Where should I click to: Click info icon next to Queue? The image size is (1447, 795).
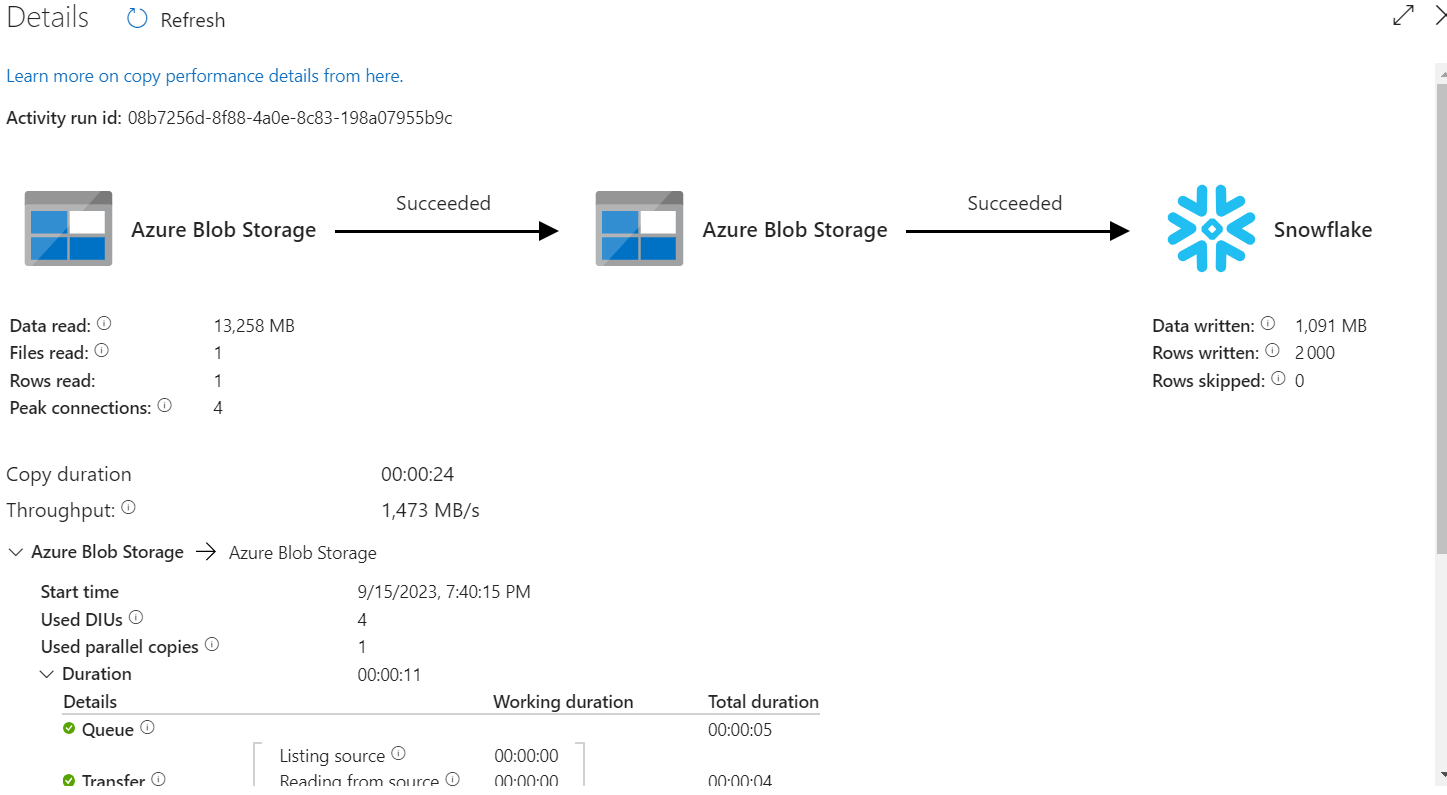(x=148, y=728)
